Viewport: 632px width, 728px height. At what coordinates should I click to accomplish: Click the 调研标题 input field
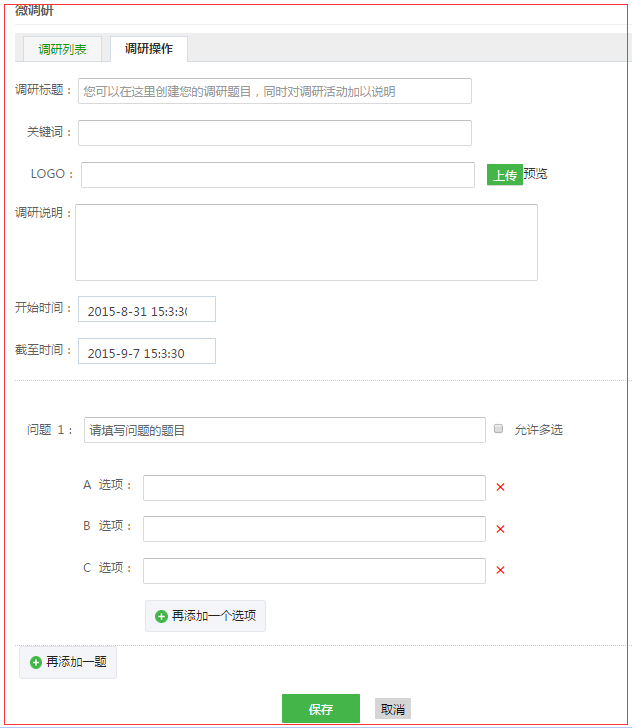coord(275,91)
